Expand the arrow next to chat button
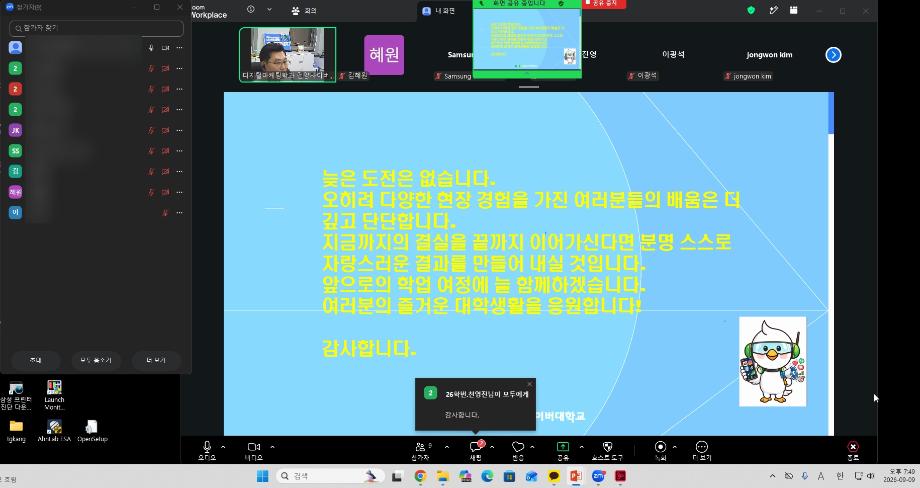Viewport: 920px width, 488px height. click(x=492, y=447)
